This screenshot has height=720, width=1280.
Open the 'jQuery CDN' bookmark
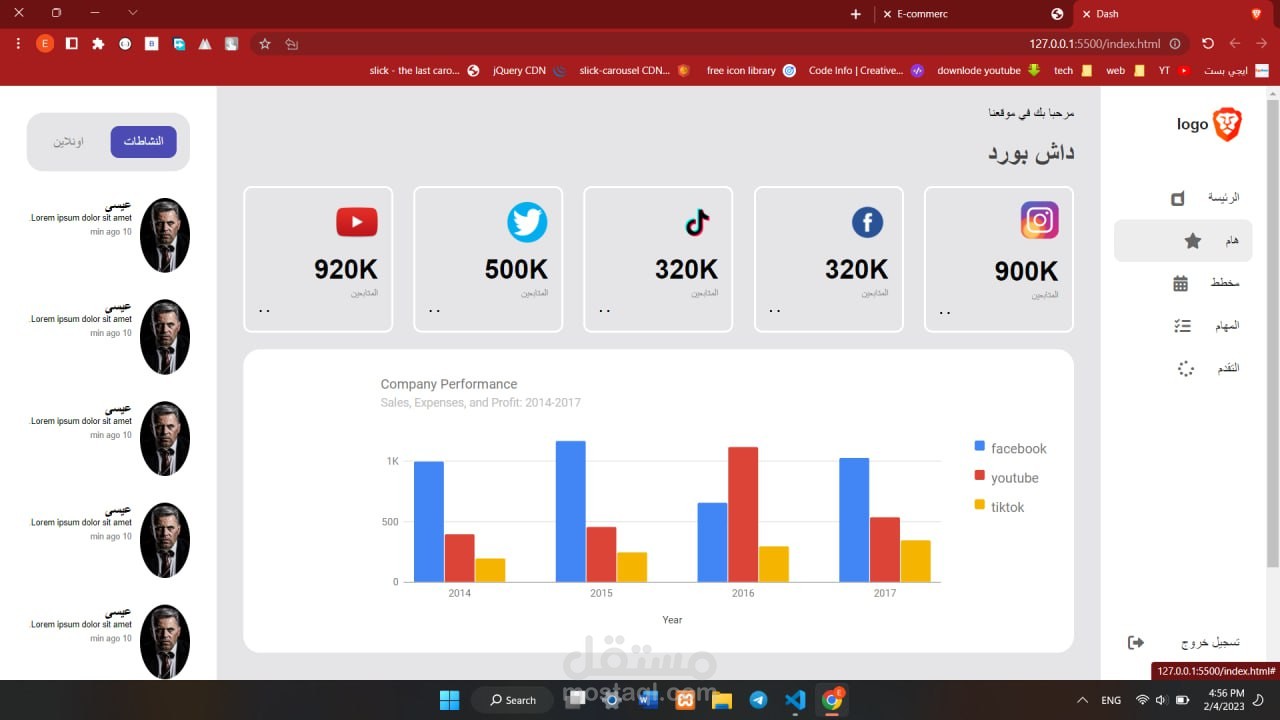[x=530, y=70]
